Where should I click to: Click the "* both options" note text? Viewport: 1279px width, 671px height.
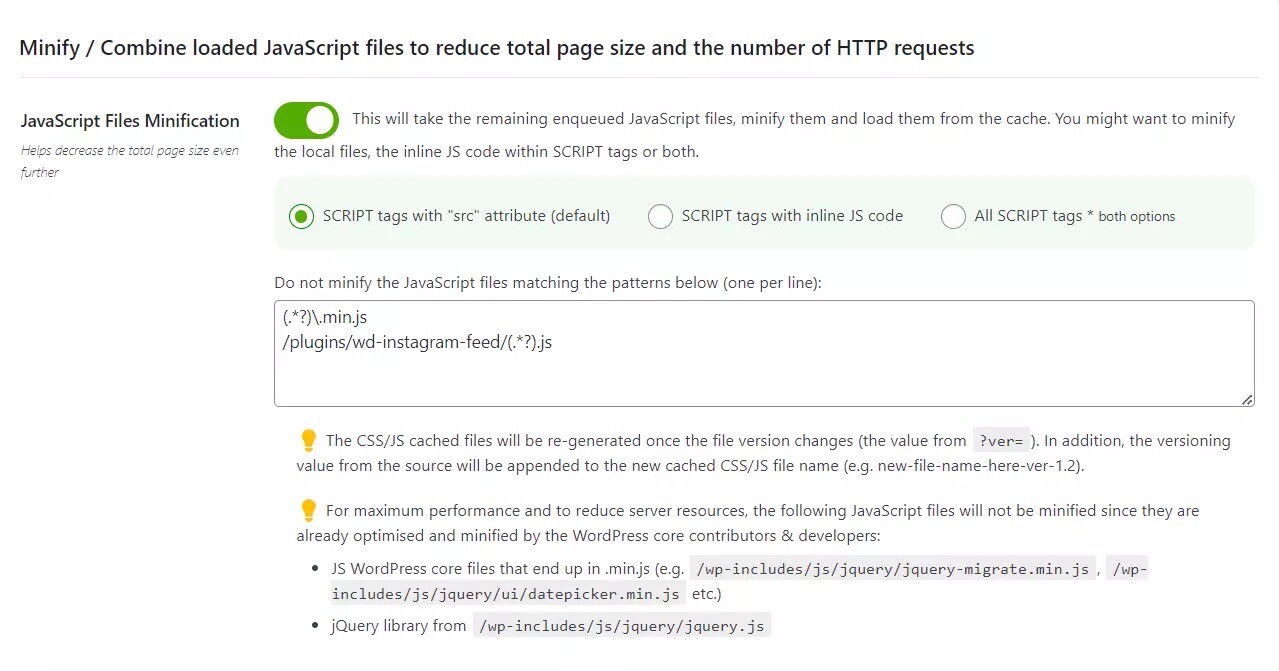click(x=1131, y=216)
